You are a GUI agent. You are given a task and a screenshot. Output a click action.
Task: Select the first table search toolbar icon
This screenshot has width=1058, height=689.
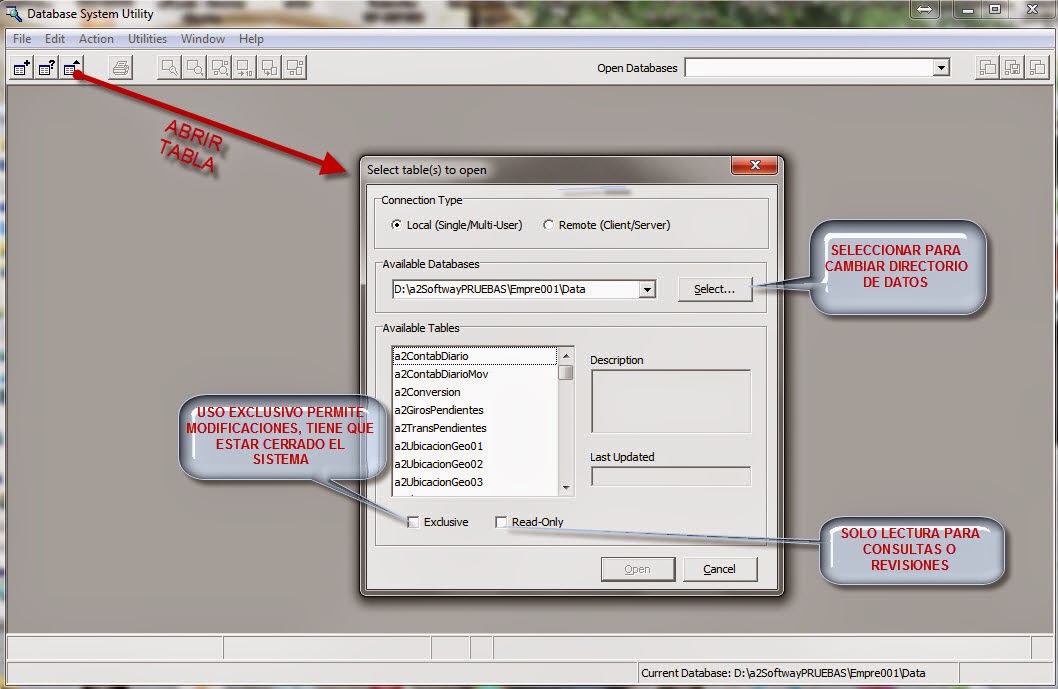[x=169, y=67]
